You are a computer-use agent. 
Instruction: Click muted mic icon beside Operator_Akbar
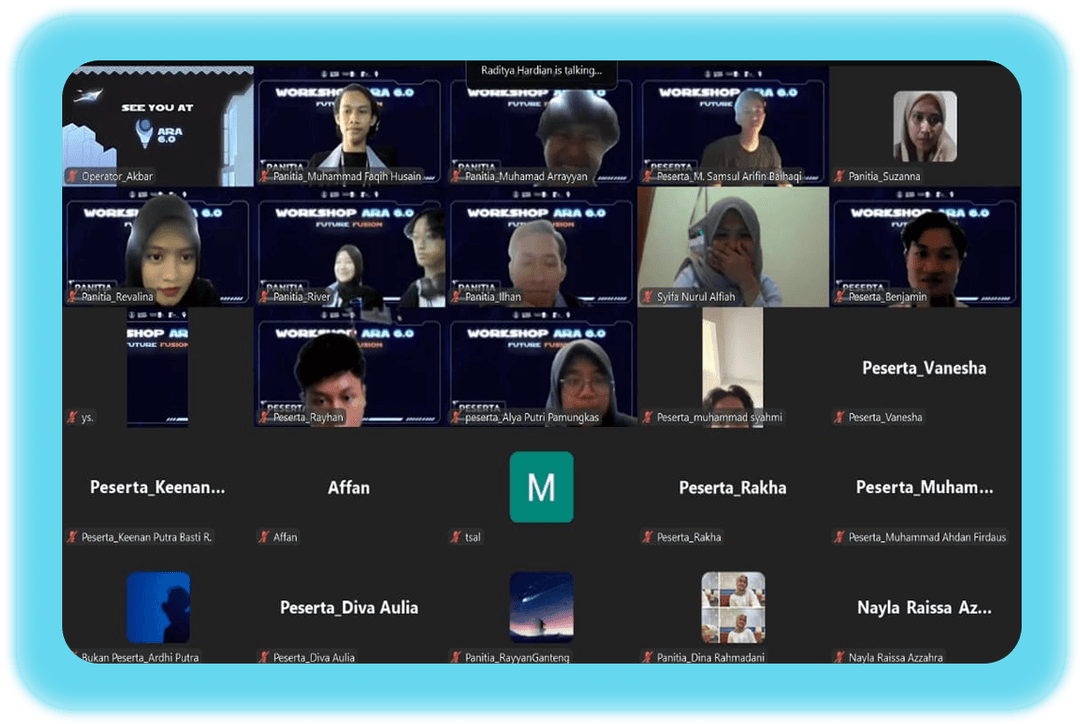pyautogui.click(x=72, y=176)
